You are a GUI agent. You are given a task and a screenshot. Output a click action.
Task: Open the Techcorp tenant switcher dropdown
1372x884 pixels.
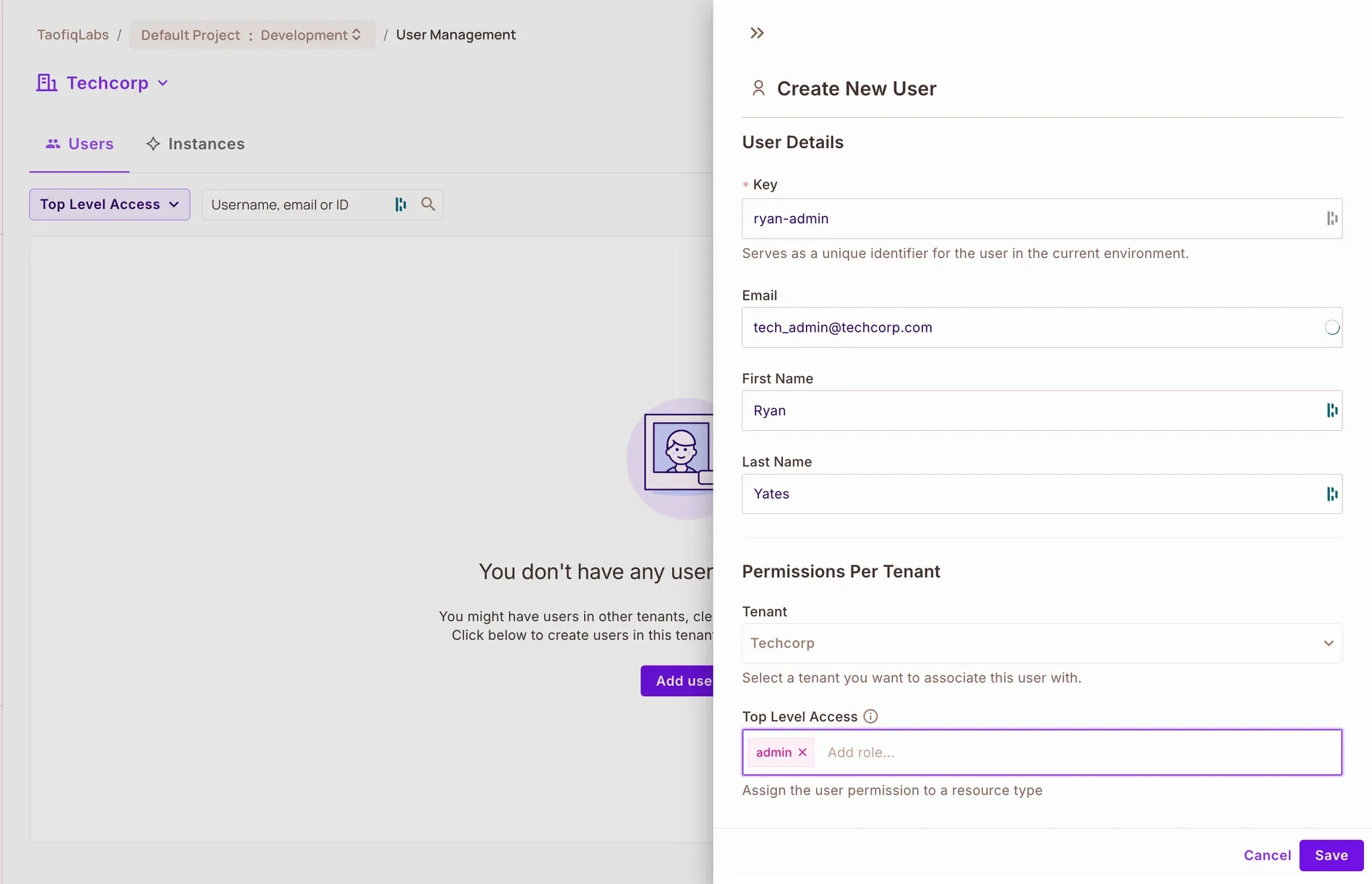[163, 83]
